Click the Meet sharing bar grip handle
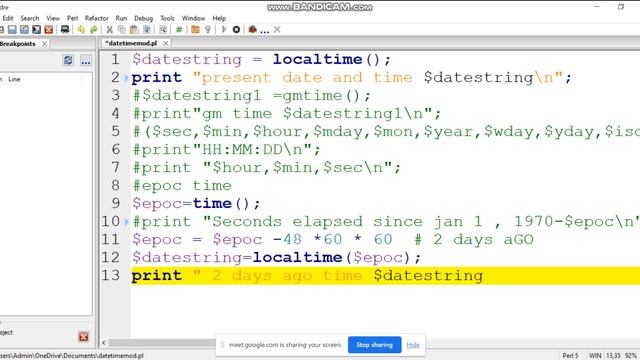640x360 pixels. pos(222,345)
